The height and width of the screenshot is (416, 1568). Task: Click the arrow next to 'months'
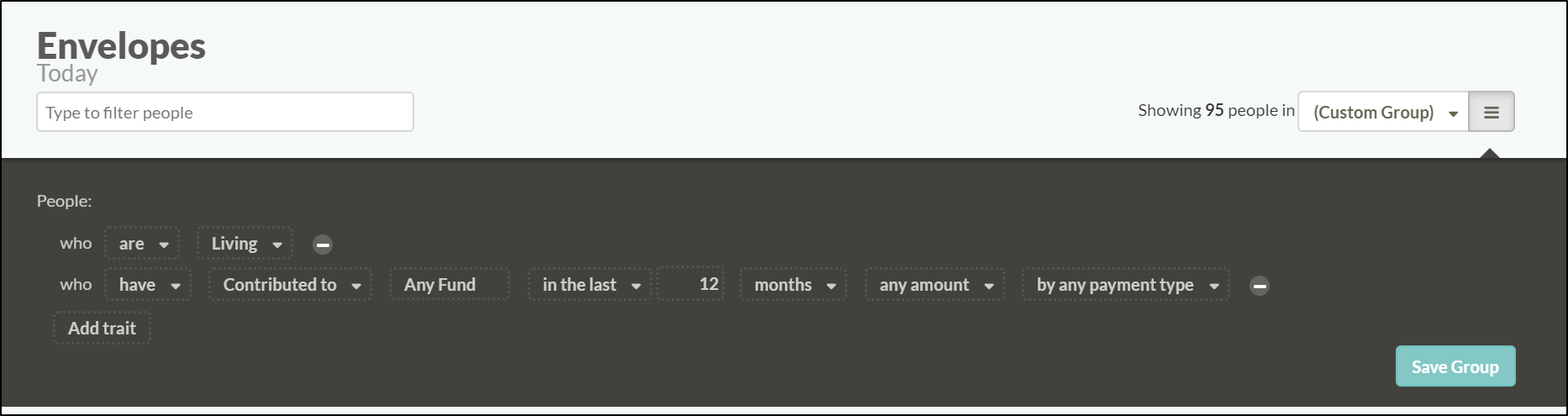831,287
